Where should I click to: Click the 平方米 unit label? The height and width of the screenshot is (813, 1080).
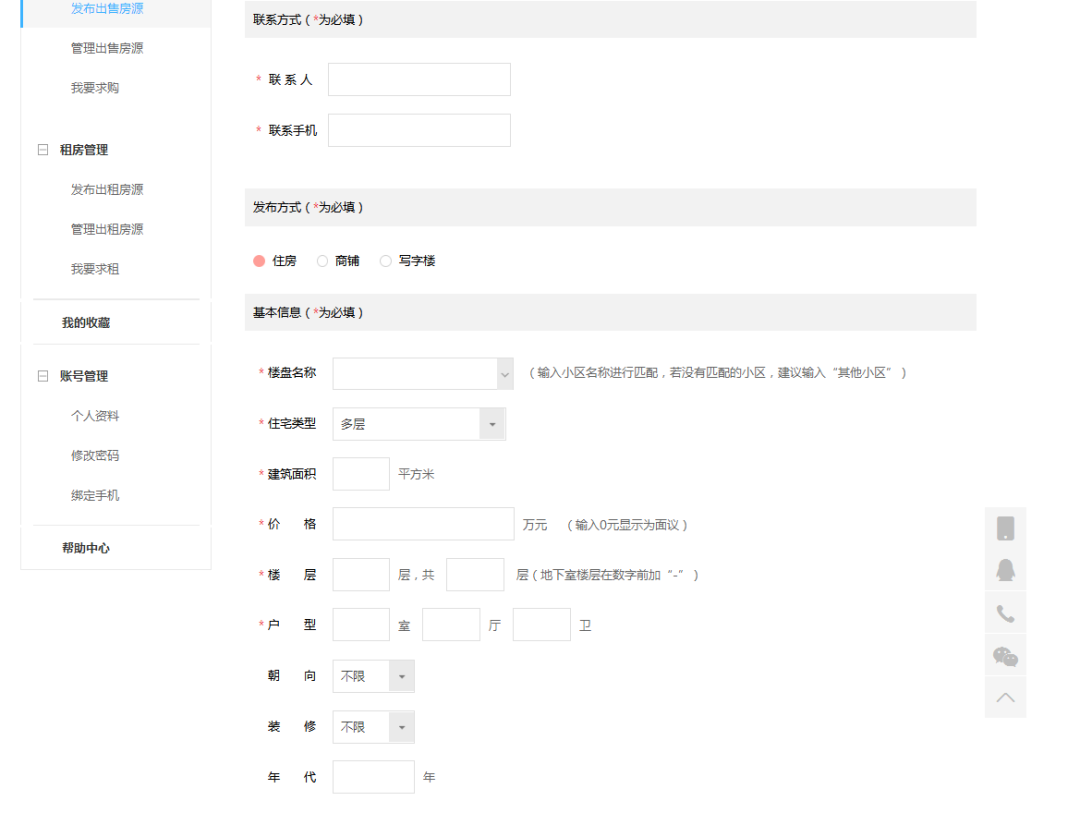coord(416,474)
